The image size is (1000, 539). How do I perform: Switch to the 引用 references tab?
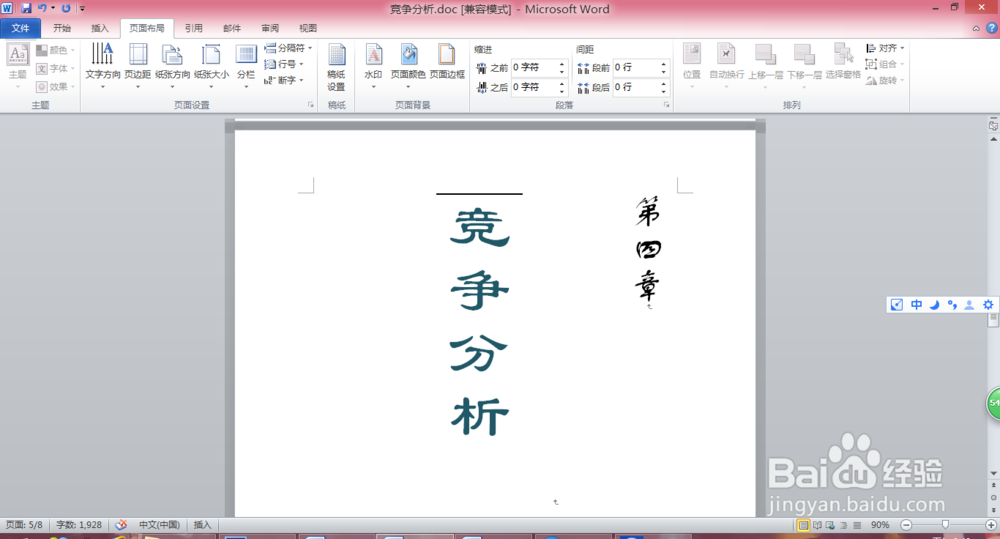(x=194, y=28)
